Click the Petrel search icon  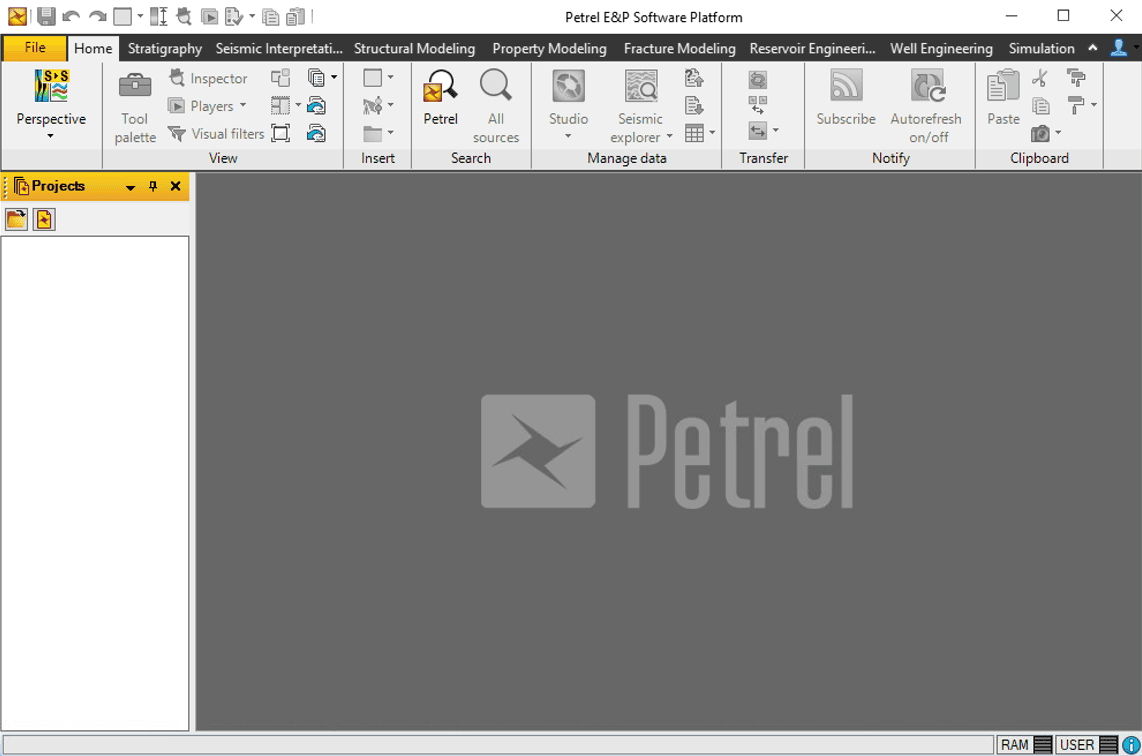coord(440,98)
